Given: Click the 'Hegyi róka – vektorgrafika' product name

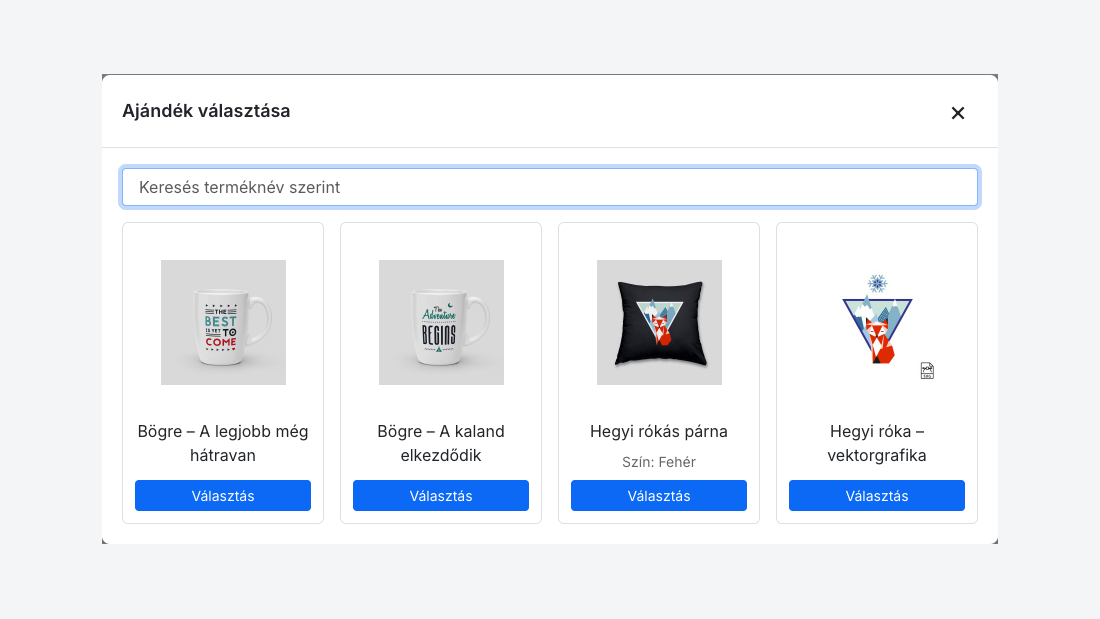Looking at the screenshot, I should [x=877, y=444].
